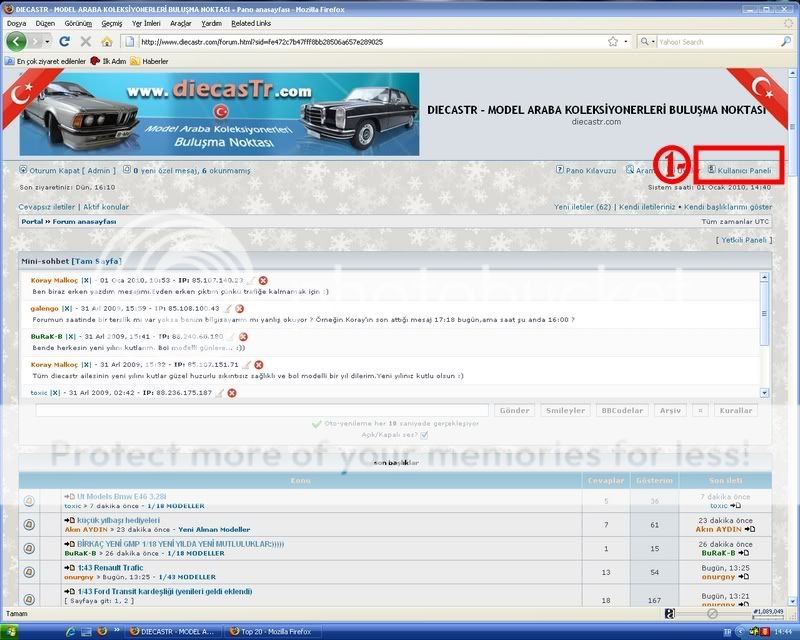Click Show Desktop icon in quick launch
This screenshot has width=800, height=640.
coord(86,632)
